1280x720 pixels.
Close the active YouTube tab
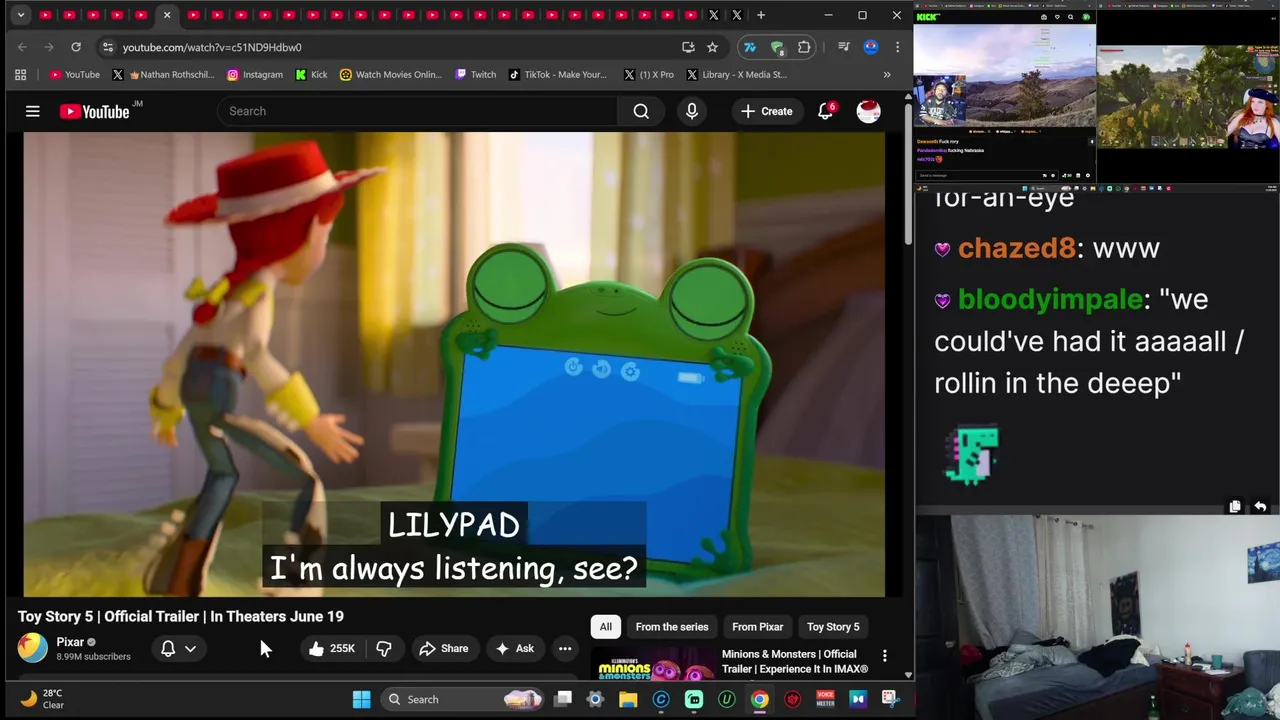click(x=167, y=15)
